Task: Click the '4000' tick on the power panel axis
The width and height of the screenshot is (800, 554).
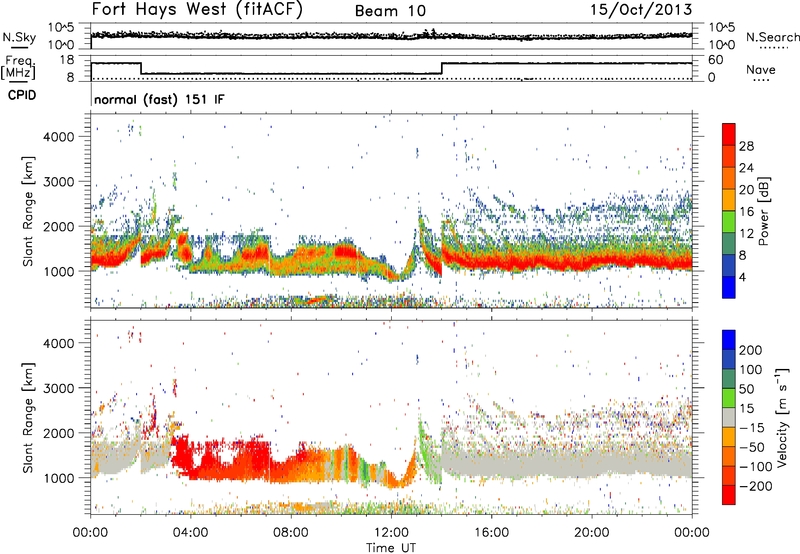Action: click(x=59, y=137)
